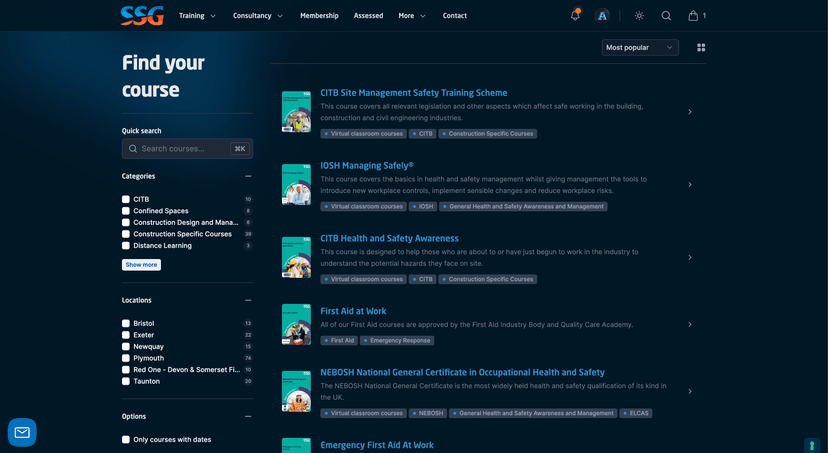Select the Exeter location checkbox
Screen dimensions: 828x453
point(126,335)
